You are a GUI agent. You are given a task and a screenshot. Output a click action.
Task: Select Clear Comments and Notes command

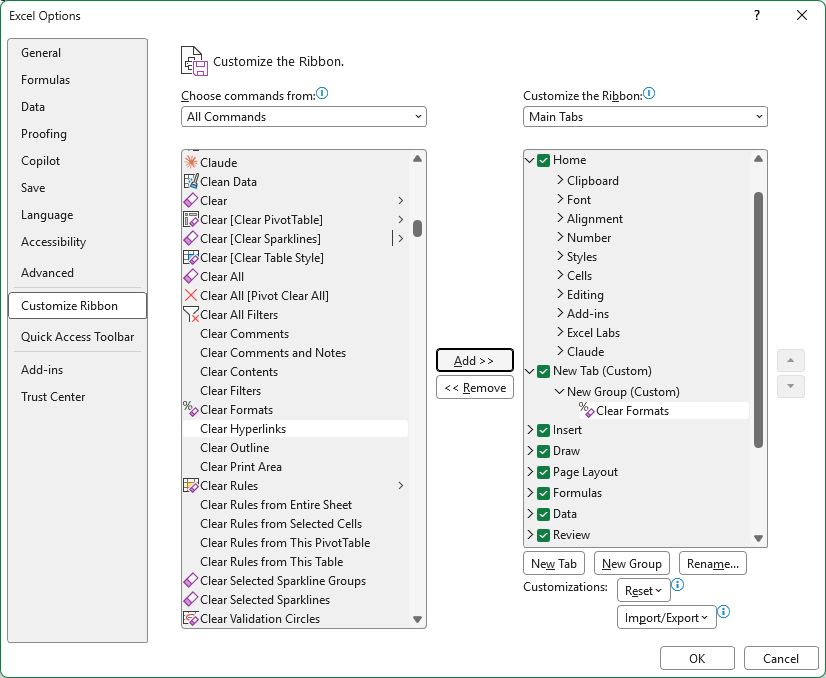(x=295, y=352)
